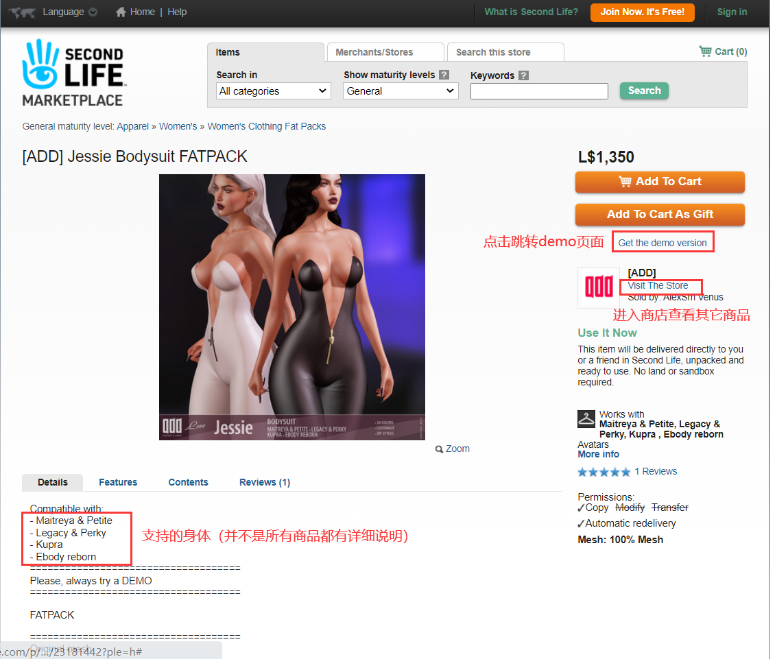Click Add To Cart button

tap(660, 182)
